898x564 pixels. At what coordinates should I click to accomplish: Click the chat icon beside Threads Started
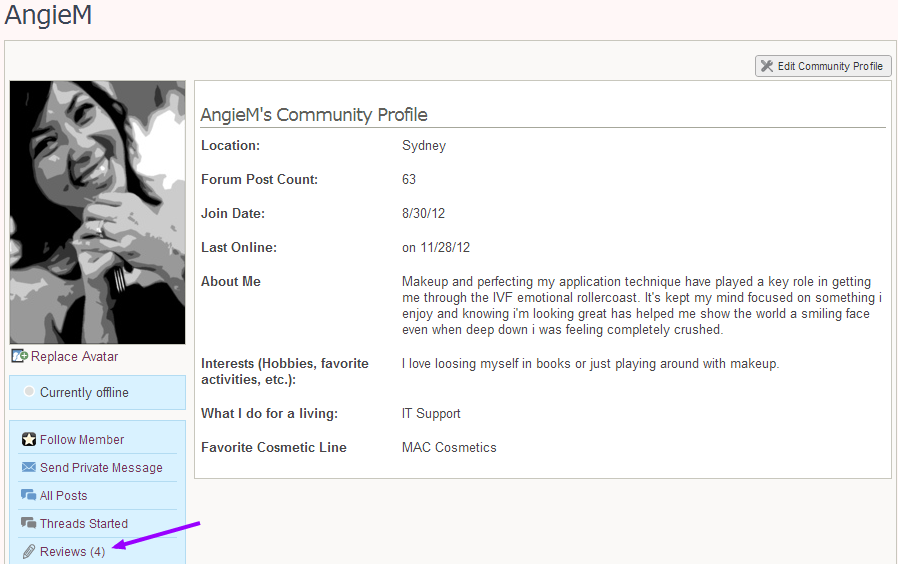29,523
